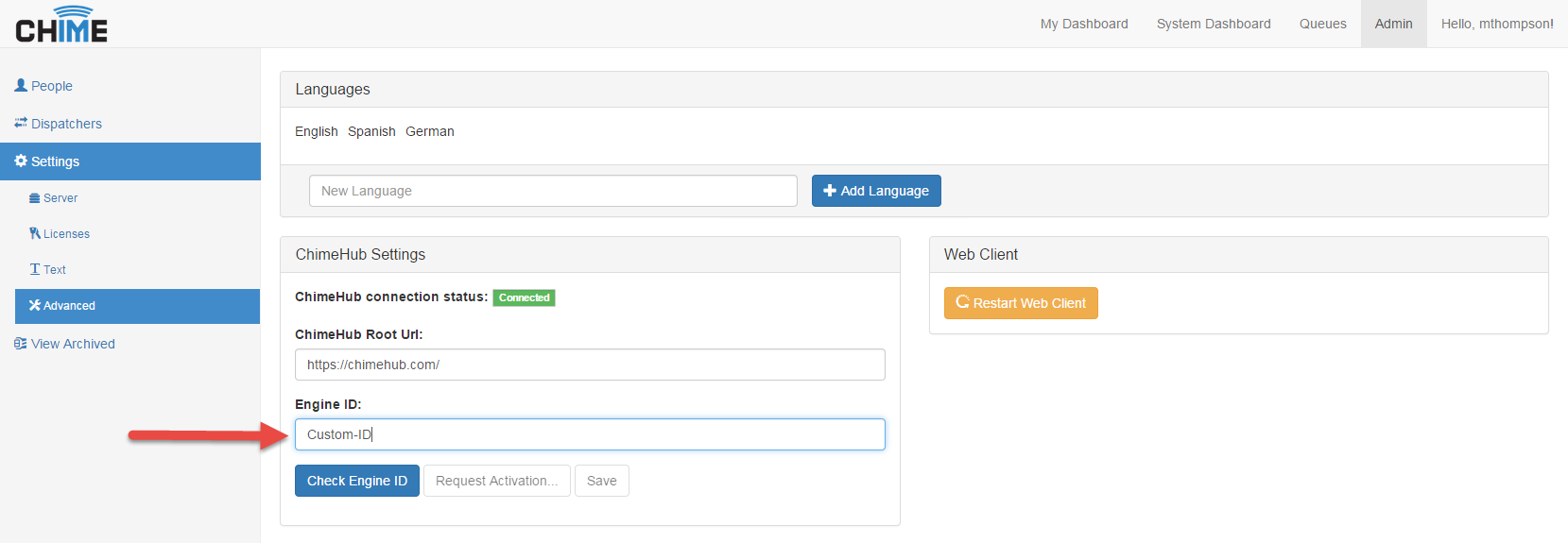Click the ChimeHub connection status label
The height and width of the screenshot is (543, 1568).
pyautogui.click(x=391, y=297)
